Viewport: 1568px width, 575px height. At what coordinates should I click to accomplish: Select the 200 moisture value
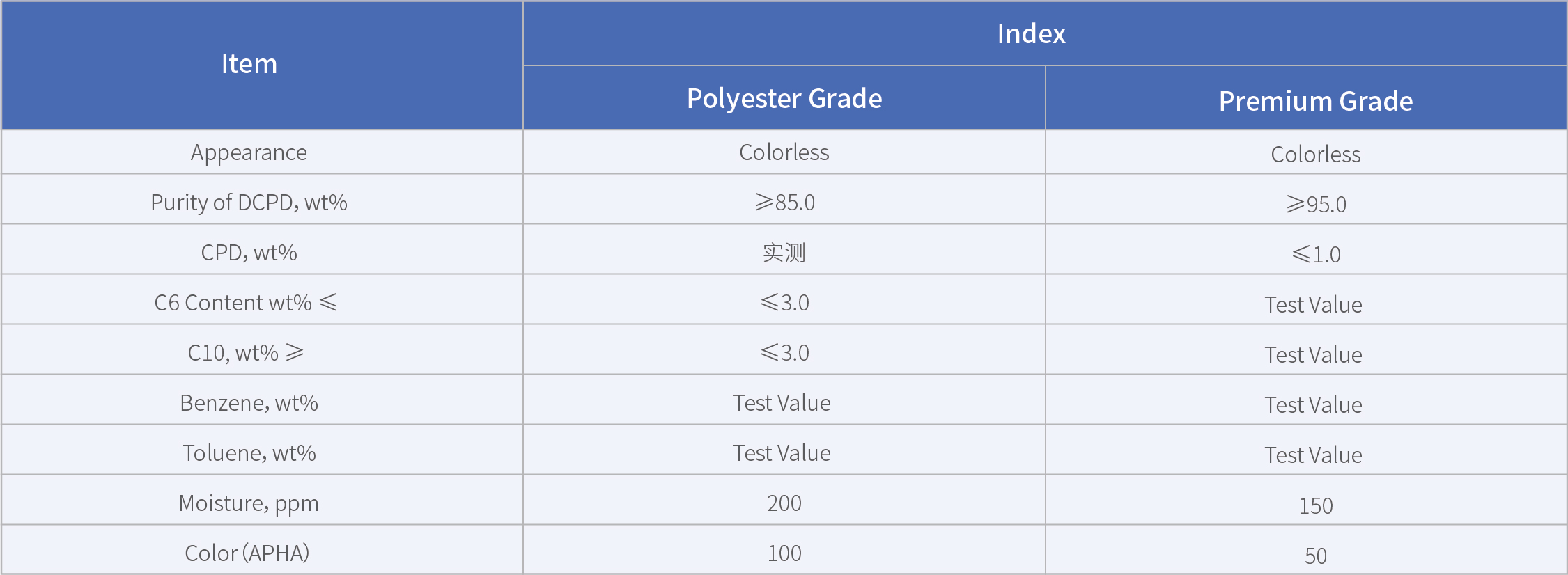click(x=784, y=503)
